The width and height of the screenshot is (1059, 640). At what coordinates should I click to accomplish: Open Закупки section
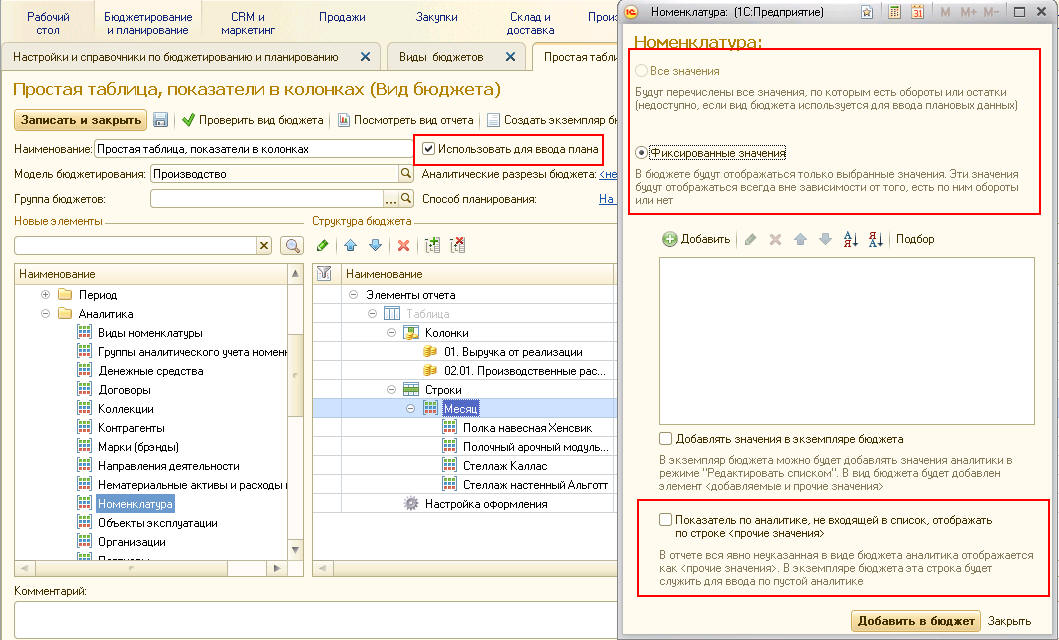click(436, 17)
